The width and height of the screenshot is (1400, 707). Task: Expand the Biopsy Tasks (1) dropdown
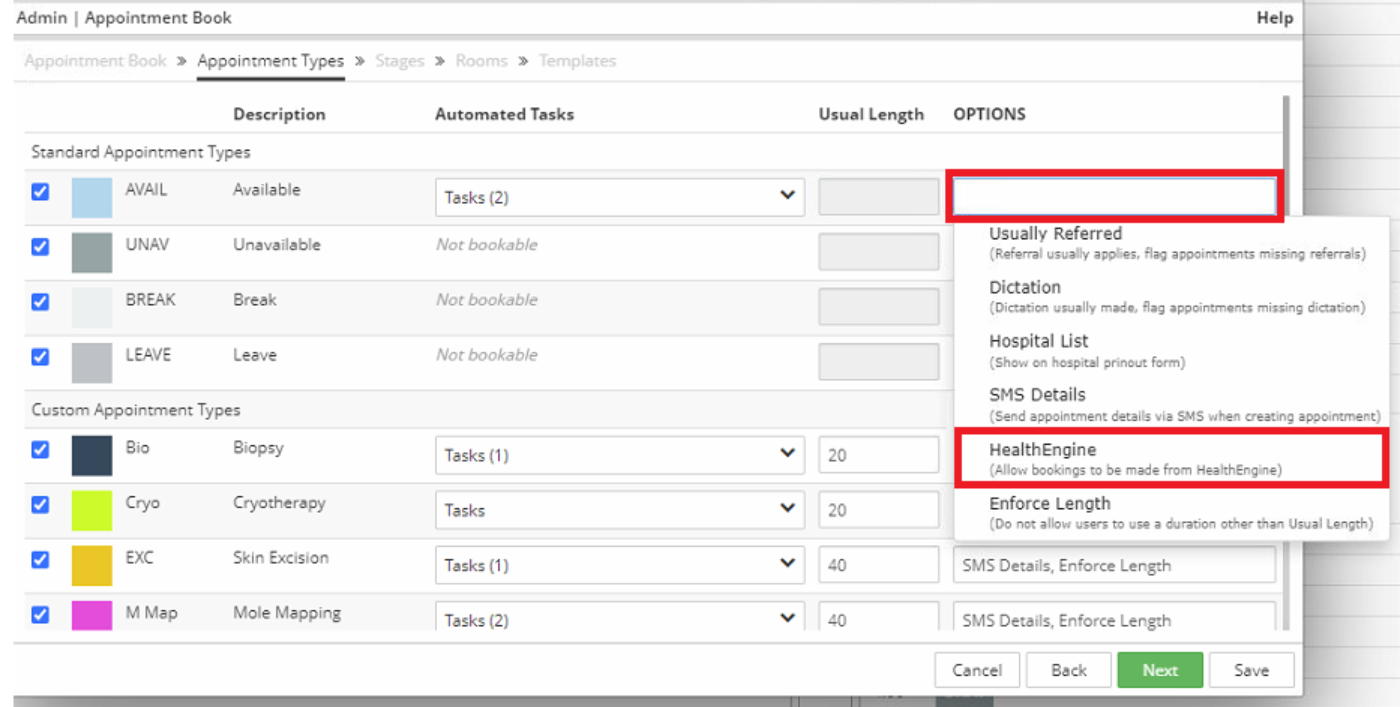click(x=619, y=455)
